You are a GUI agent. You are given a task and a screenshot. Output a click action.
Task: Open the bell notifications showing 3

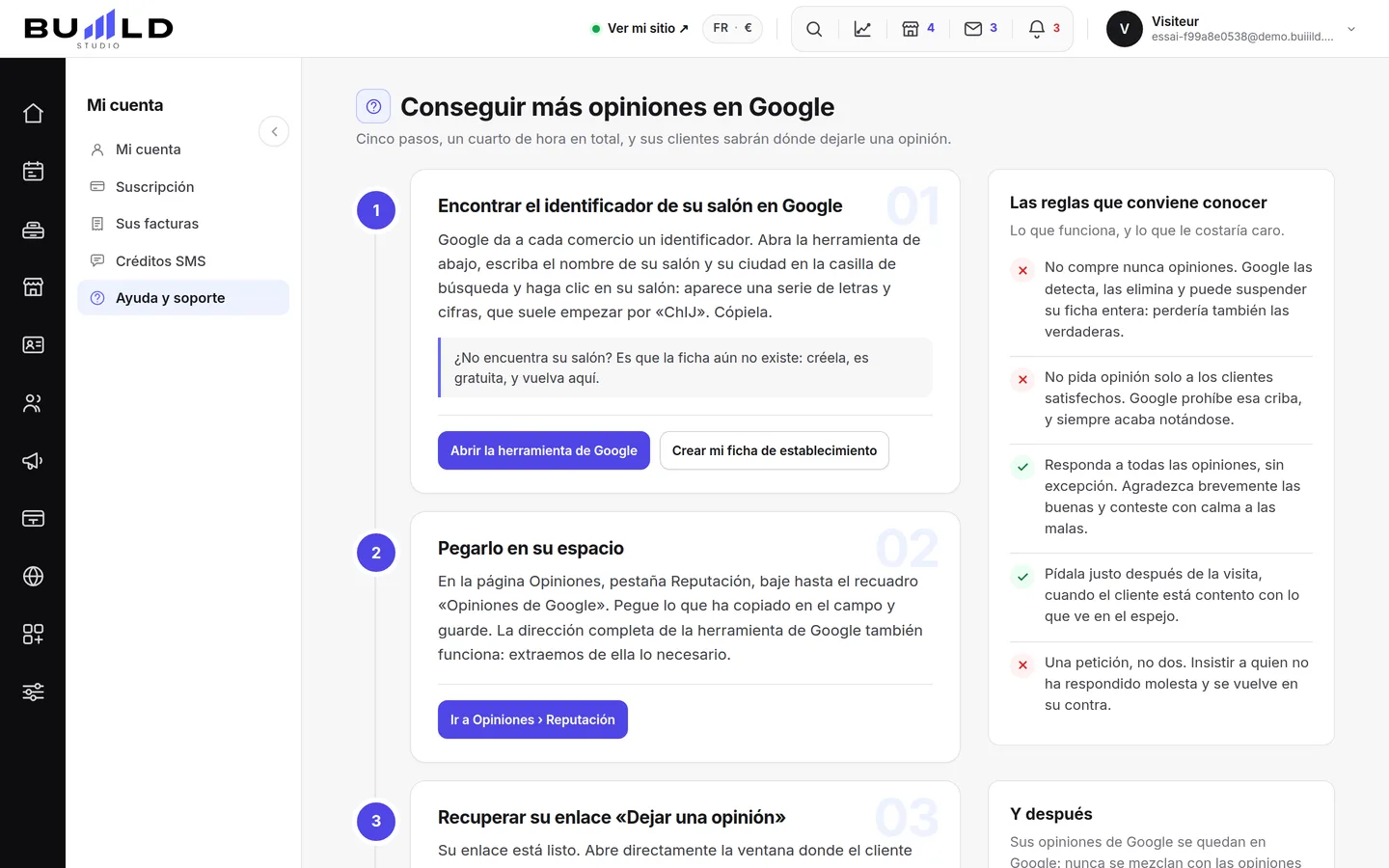coord(1045,29)
